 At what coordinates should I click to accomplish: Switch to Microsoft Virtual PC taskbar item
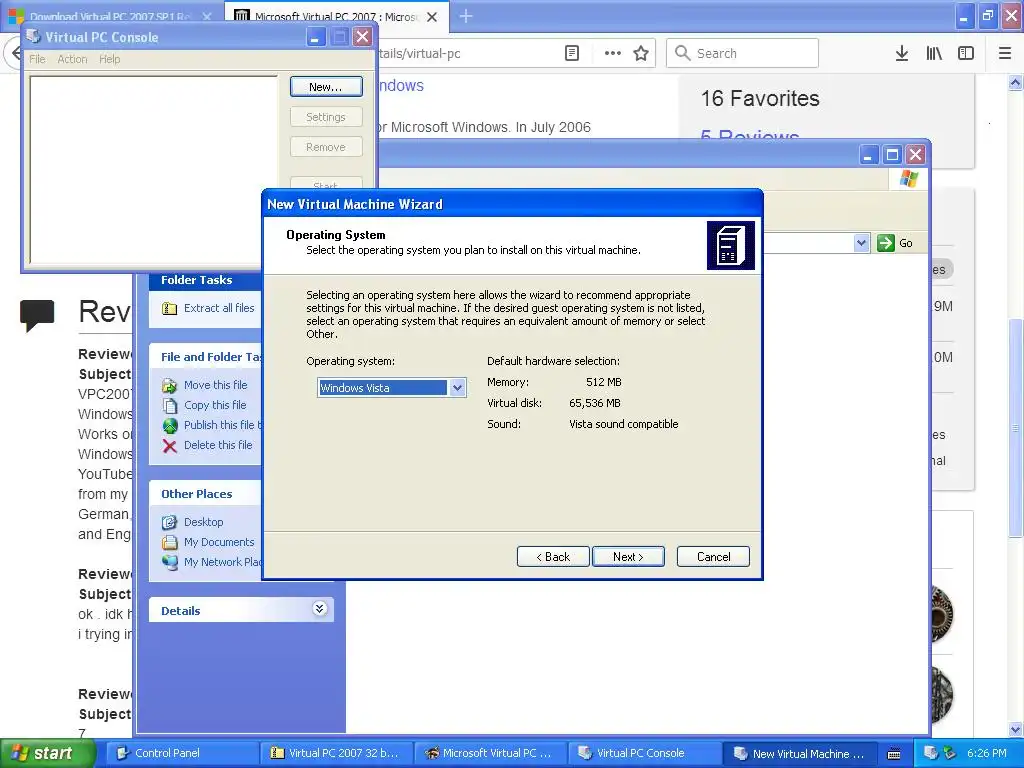click(x=490, y=754)
